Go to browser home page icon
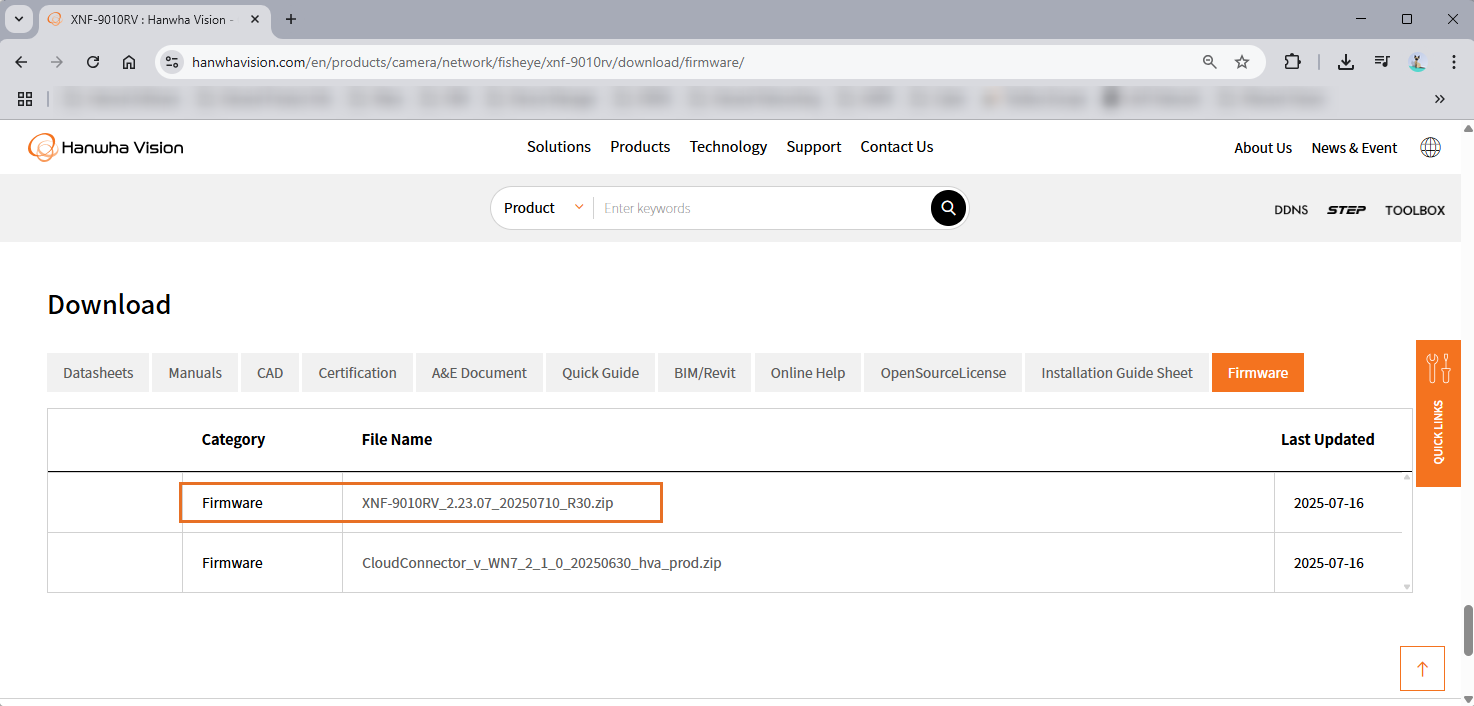The height and width of the screenshot is (706, 1474). 129,62
